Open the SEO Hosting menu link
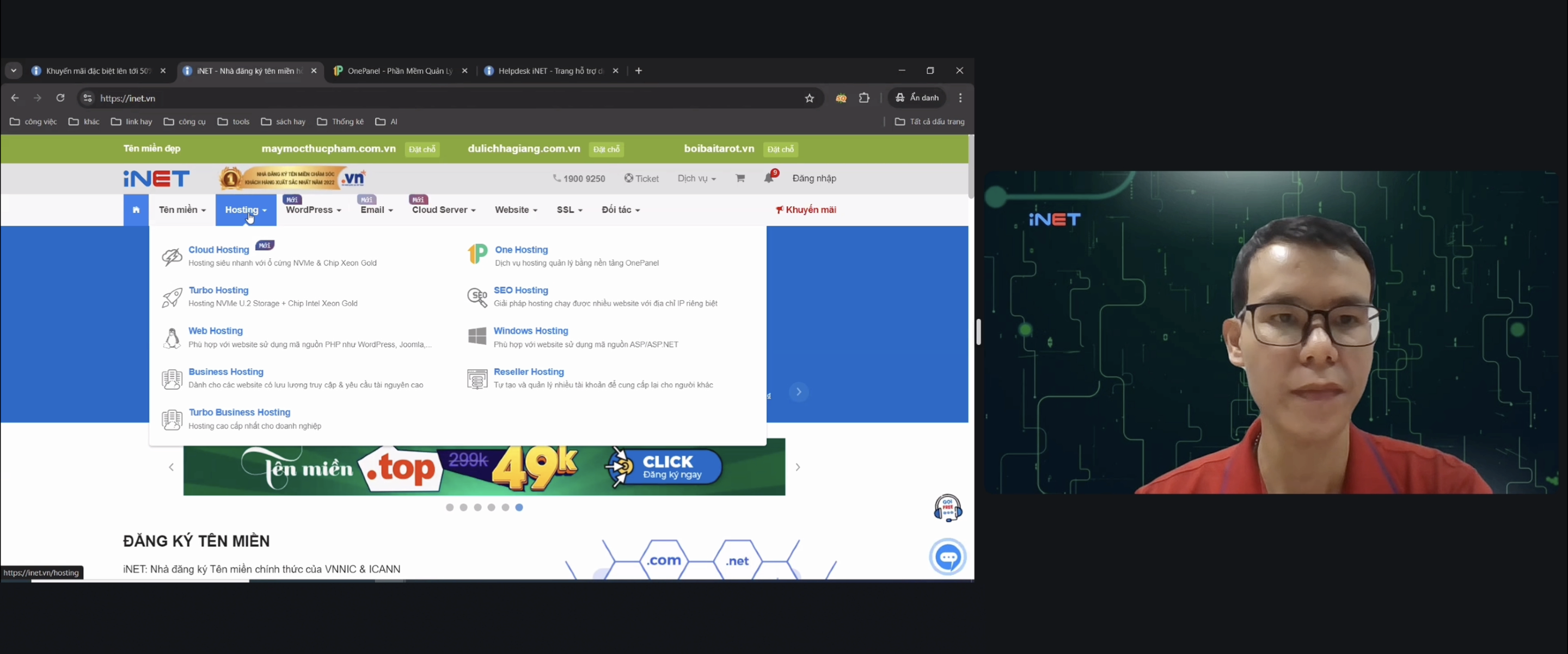 pos(521,290)
